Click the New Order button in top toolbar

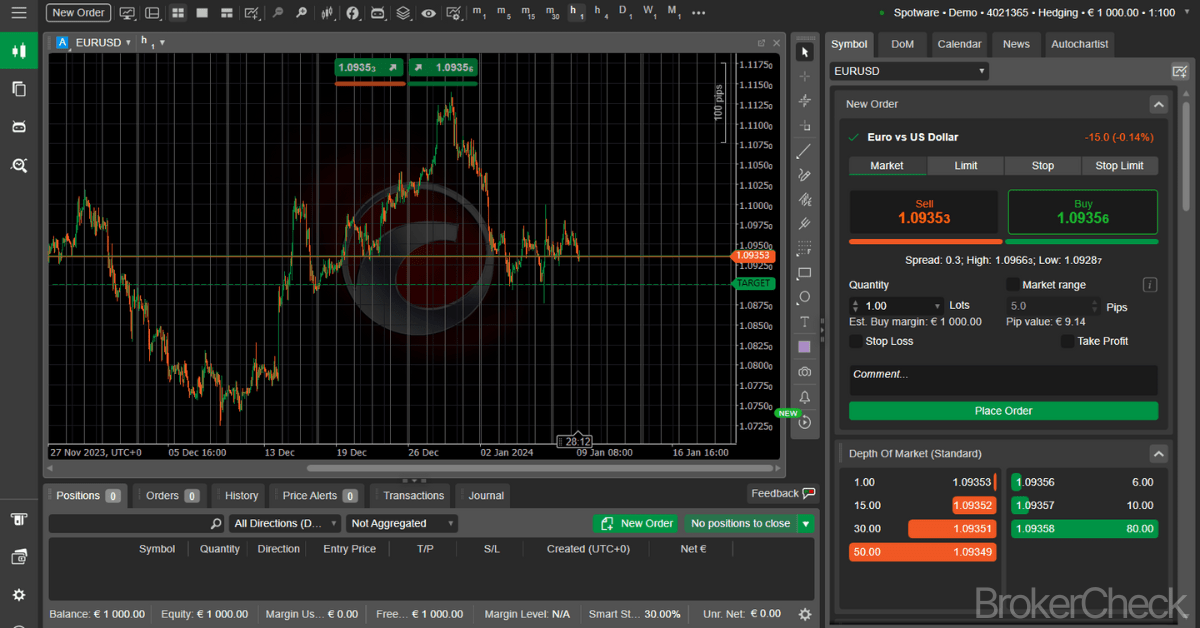click(x=78, y=13)
